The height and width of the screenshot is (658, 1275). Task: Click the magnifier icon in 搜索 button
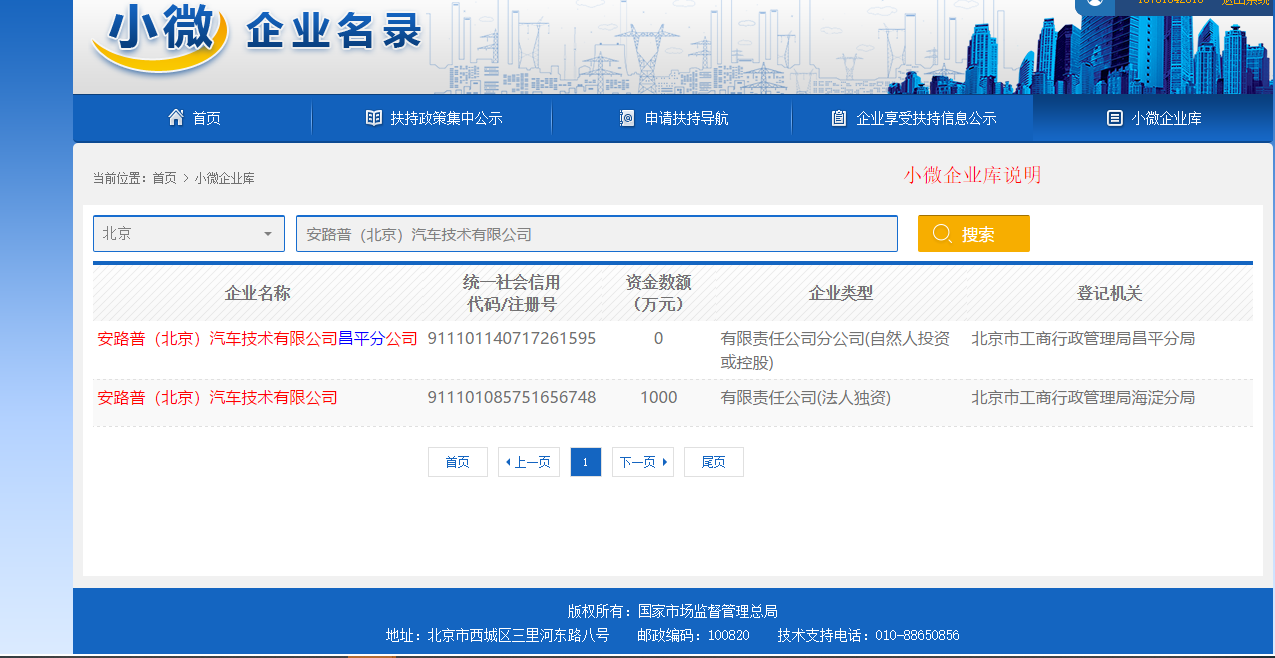[x=941, y=233]
